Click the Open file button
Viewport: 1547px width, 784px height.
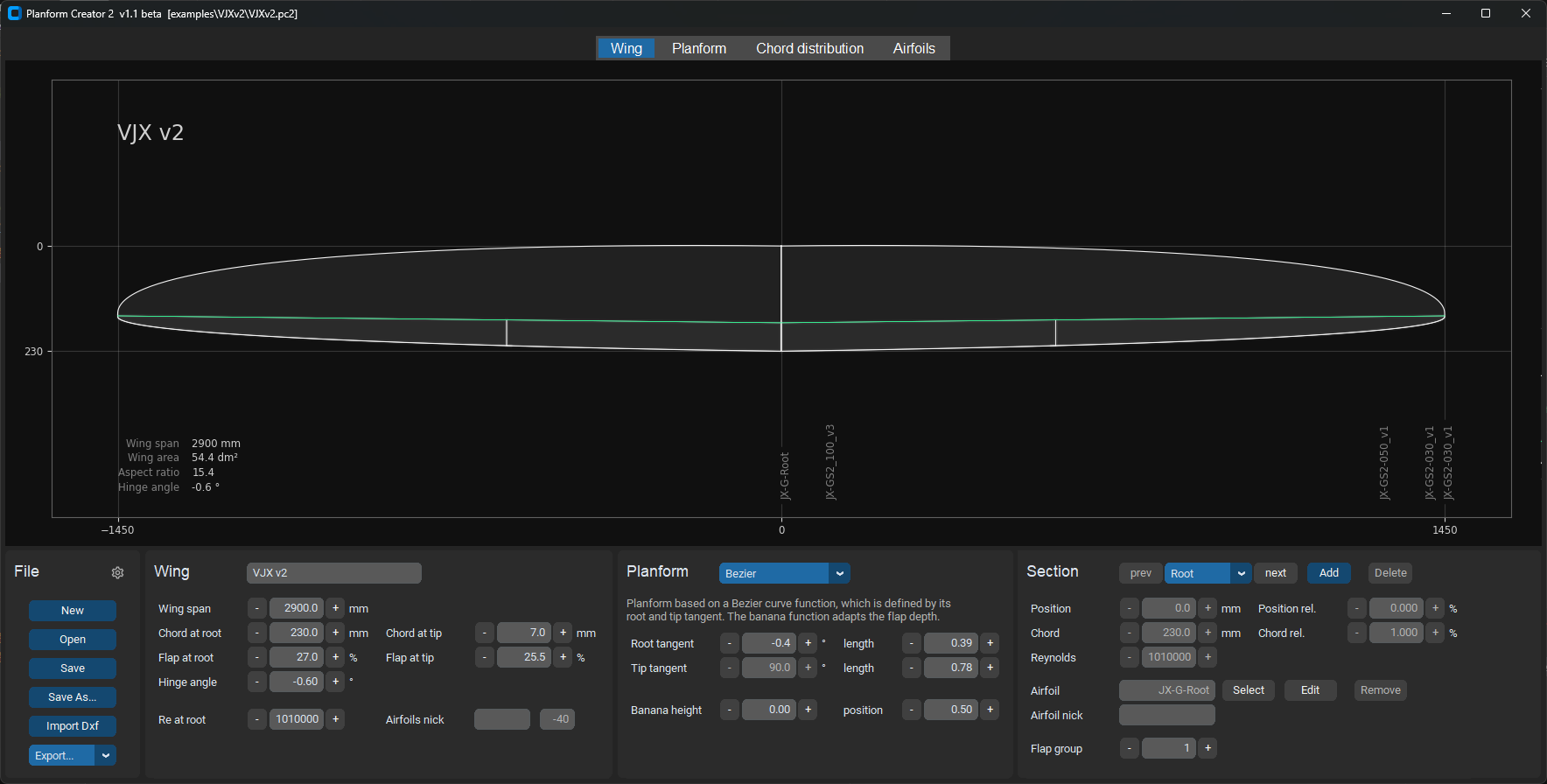click(73, 640)
